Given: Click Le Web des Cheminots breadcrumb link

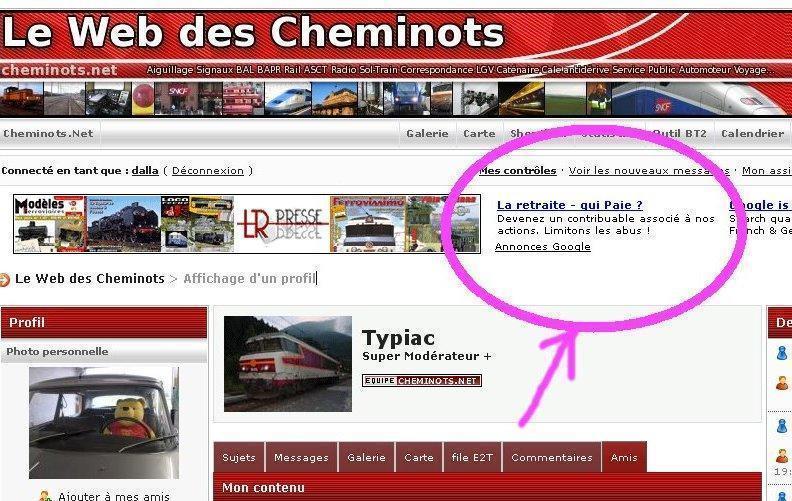Looking at the screenshot, I should point(90,279).
